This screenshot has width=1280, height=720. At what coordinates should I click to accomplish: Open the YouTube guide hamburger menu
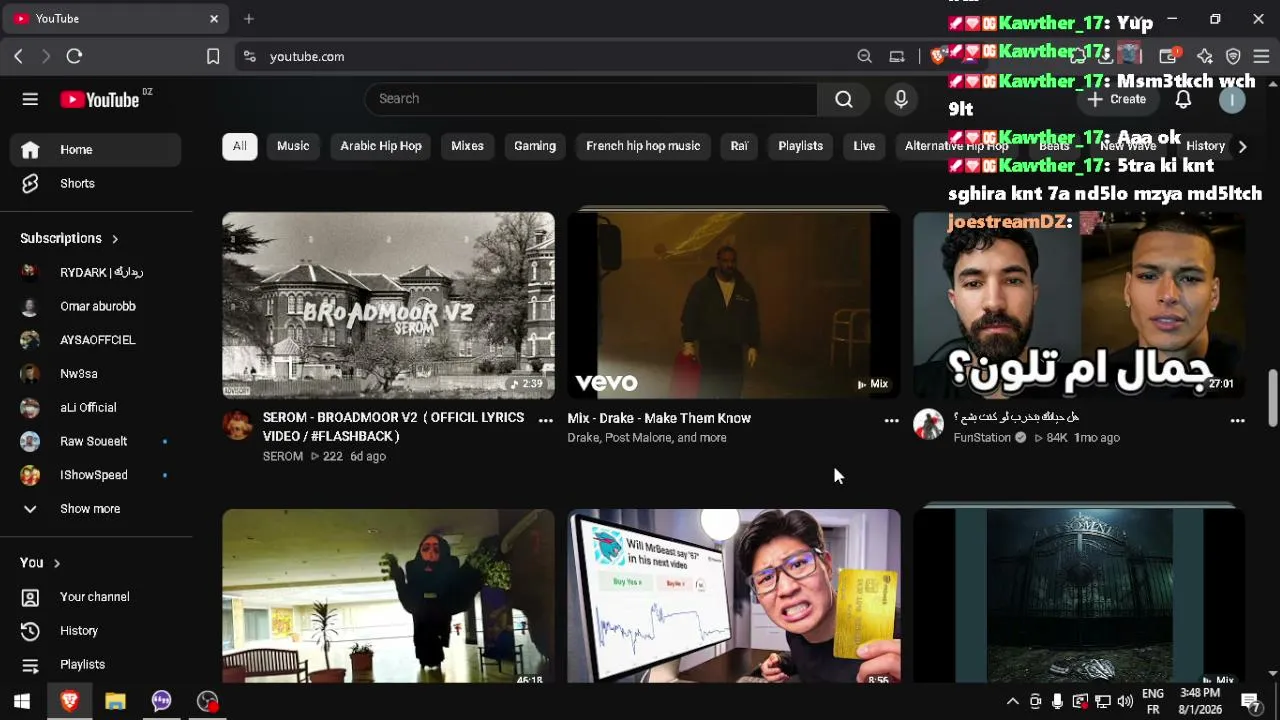30,99
